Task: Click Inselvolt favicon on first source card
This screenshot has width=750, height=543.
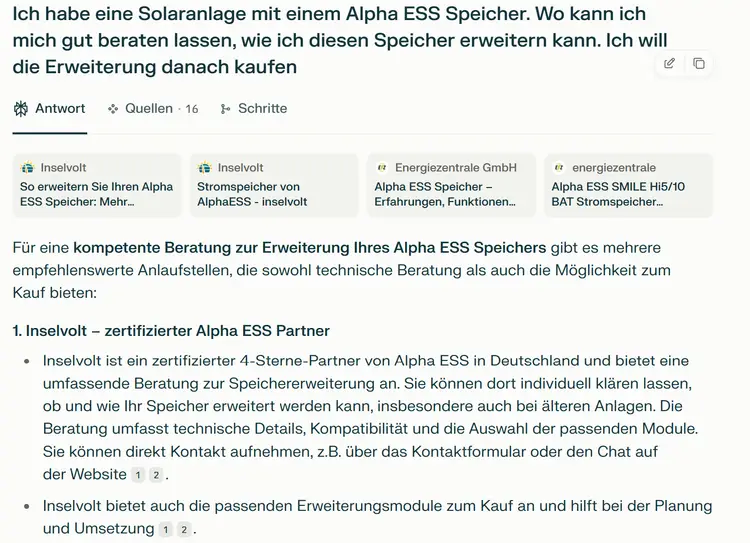Action: coord(28,168)
